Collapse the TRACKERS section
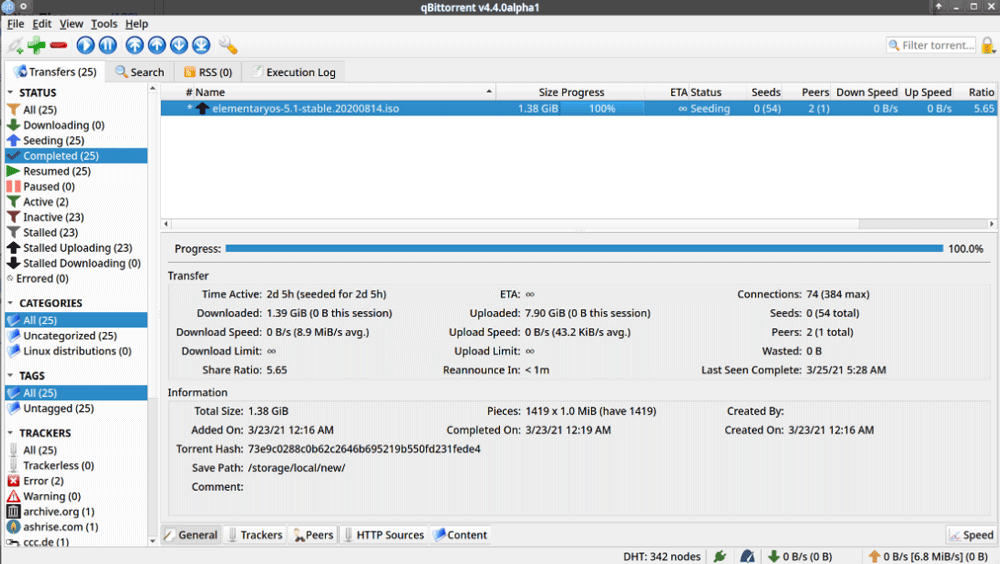Screen dimensions: 1000x564 (x=10, y=433)
